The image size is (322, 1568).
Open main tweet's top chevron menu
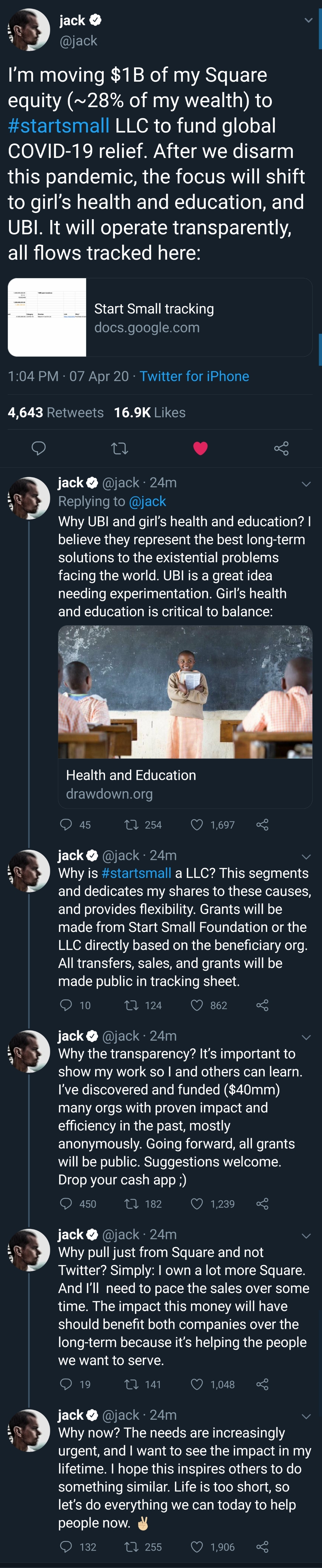pos(308,20)
